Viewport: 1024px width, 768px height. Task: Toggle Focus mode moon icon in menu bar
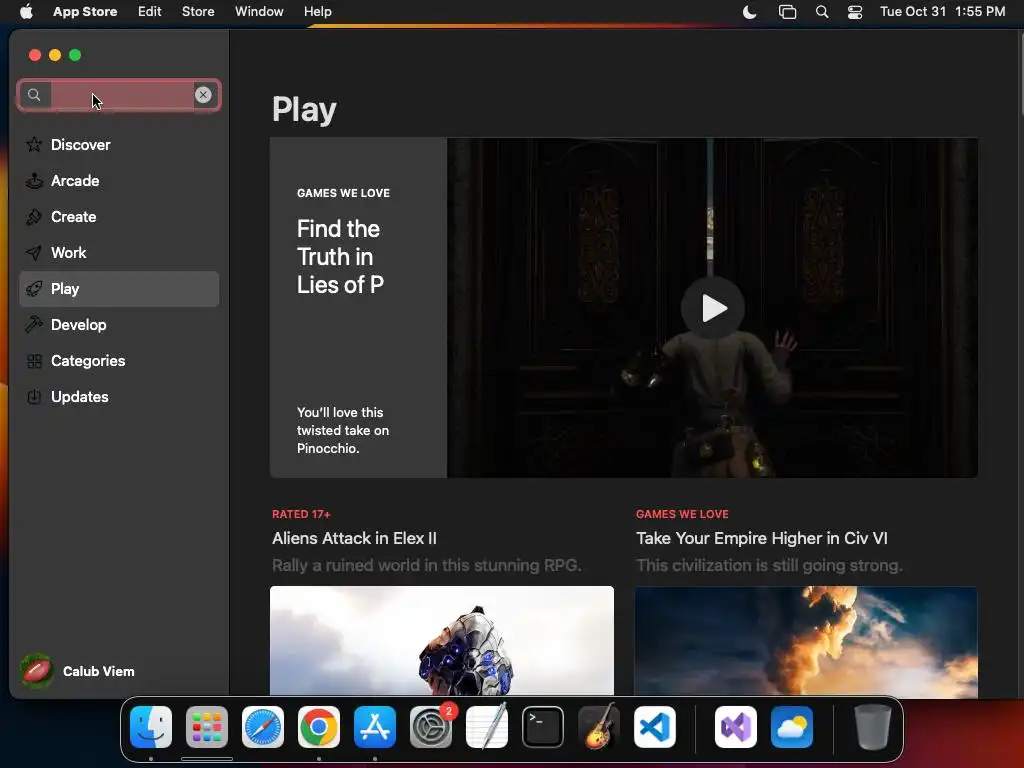click(x=750, y=12)
